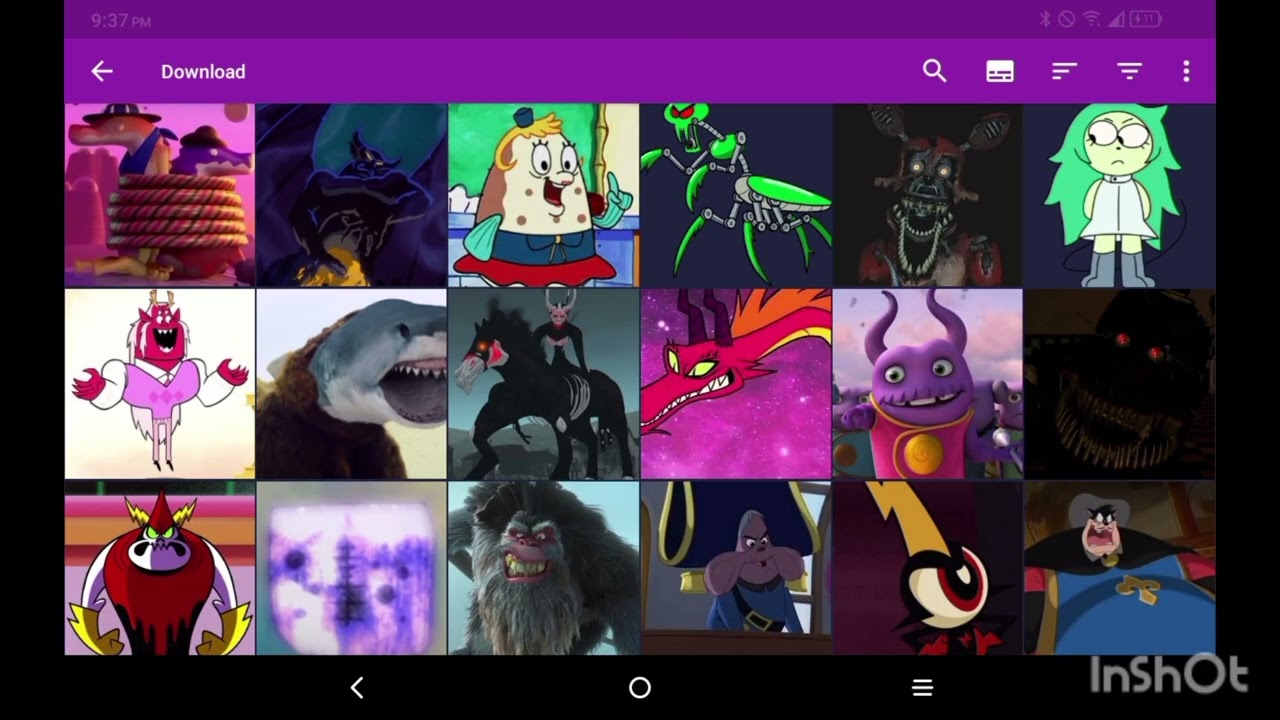Open search with the magnifier icon

coord(934,71)
